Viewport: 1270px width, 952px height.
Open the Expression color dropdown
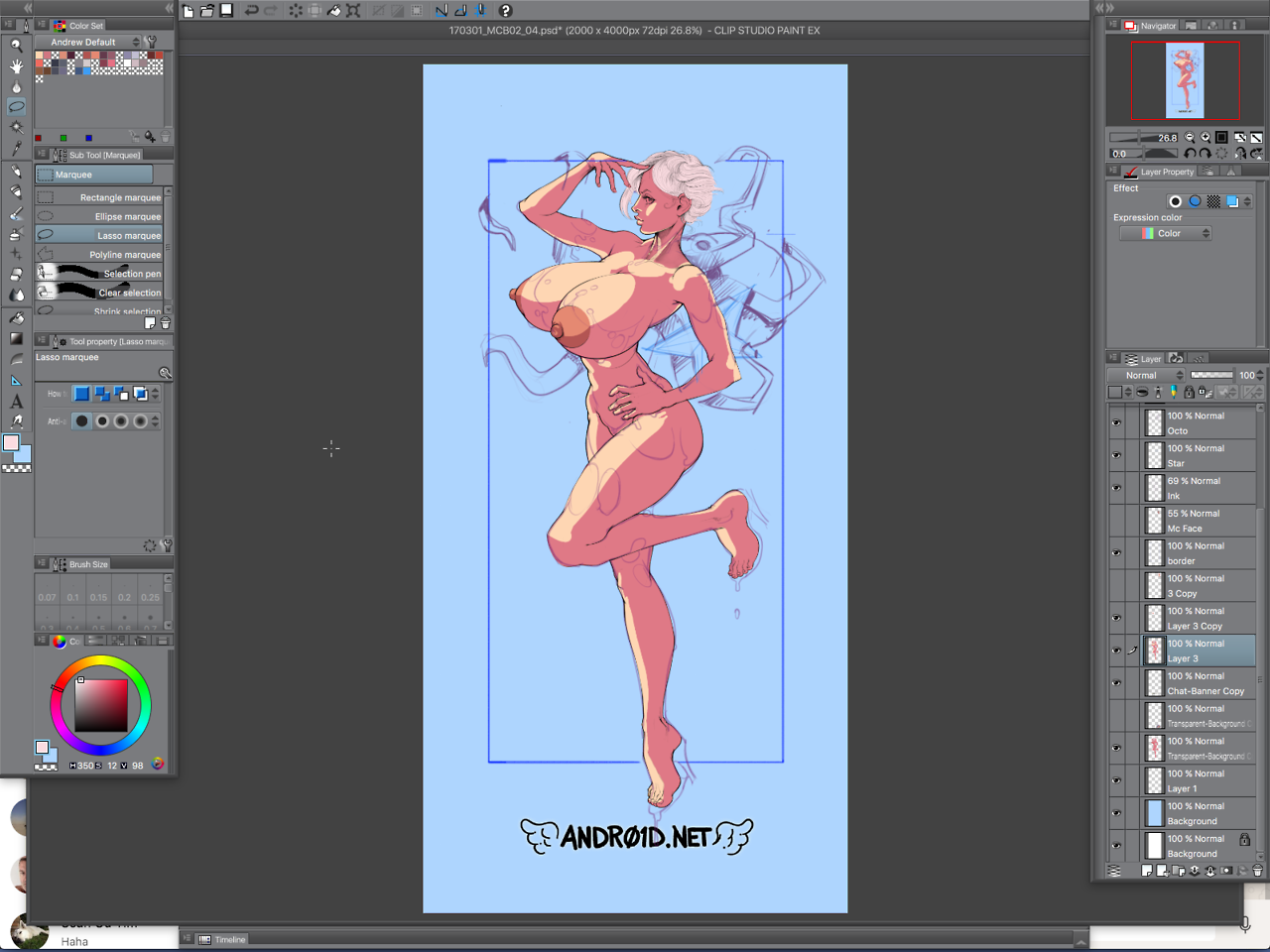(x=1166, y=233)
